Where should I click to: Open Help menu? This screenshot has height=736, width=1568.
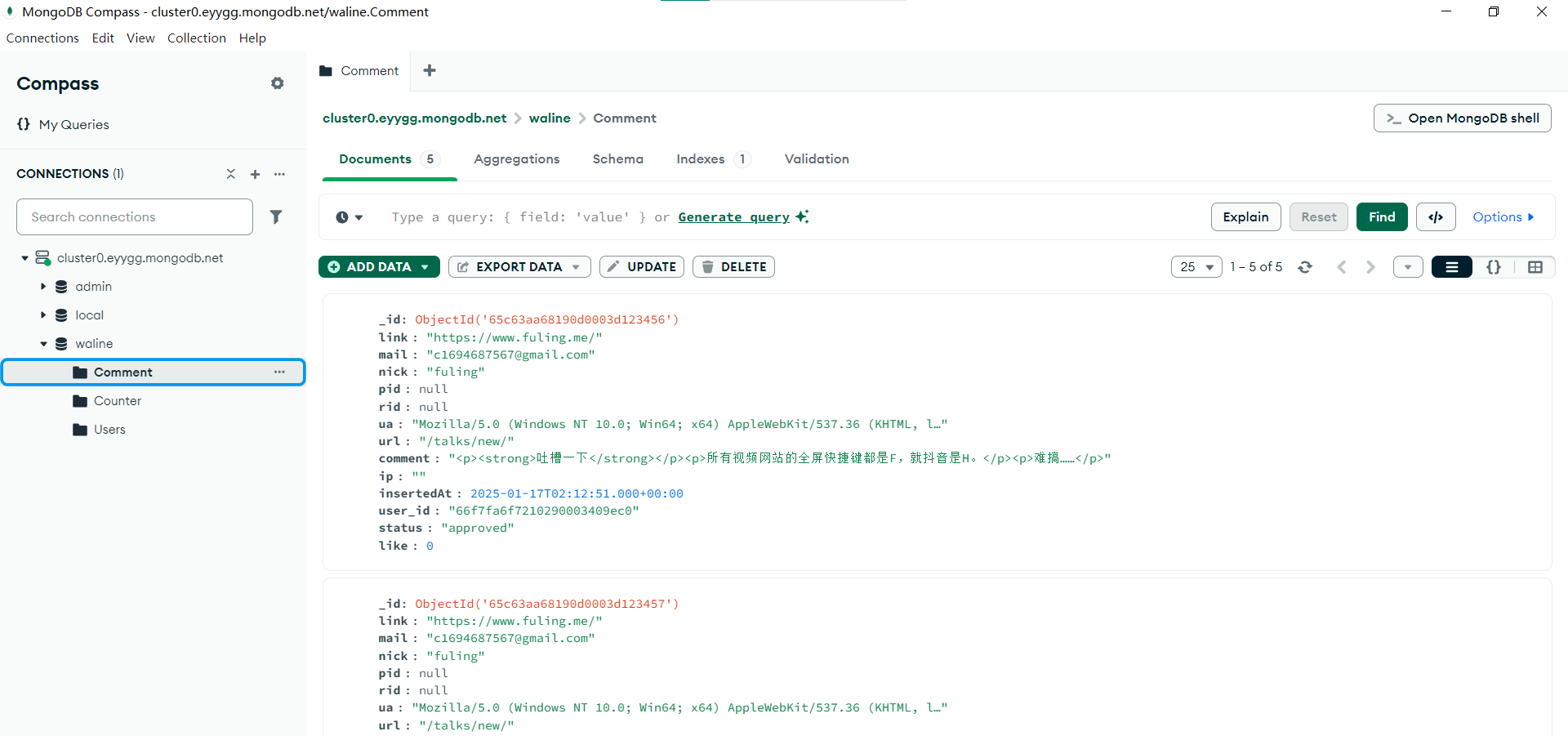(252, 38)
